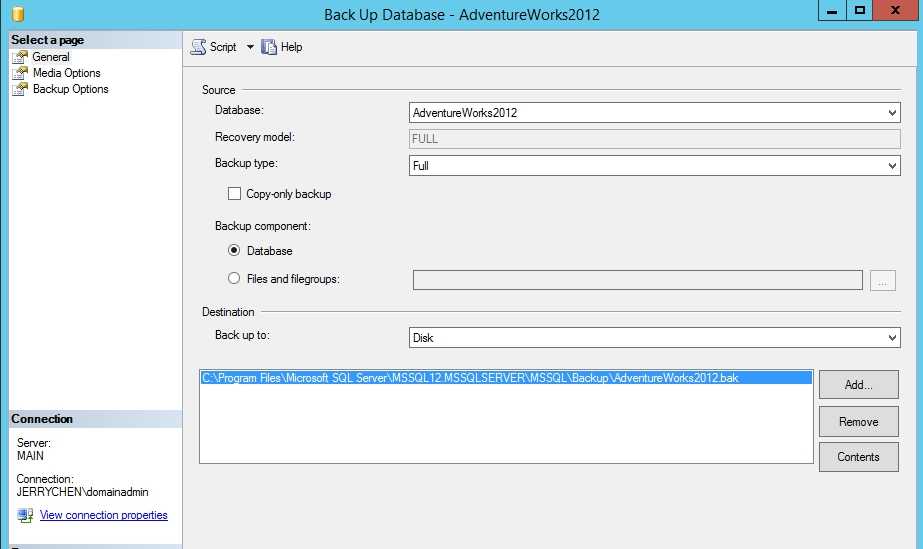923x549 pixels.
Task: Maximize the Back Up Database window
Action: click(x=859, y=11)
